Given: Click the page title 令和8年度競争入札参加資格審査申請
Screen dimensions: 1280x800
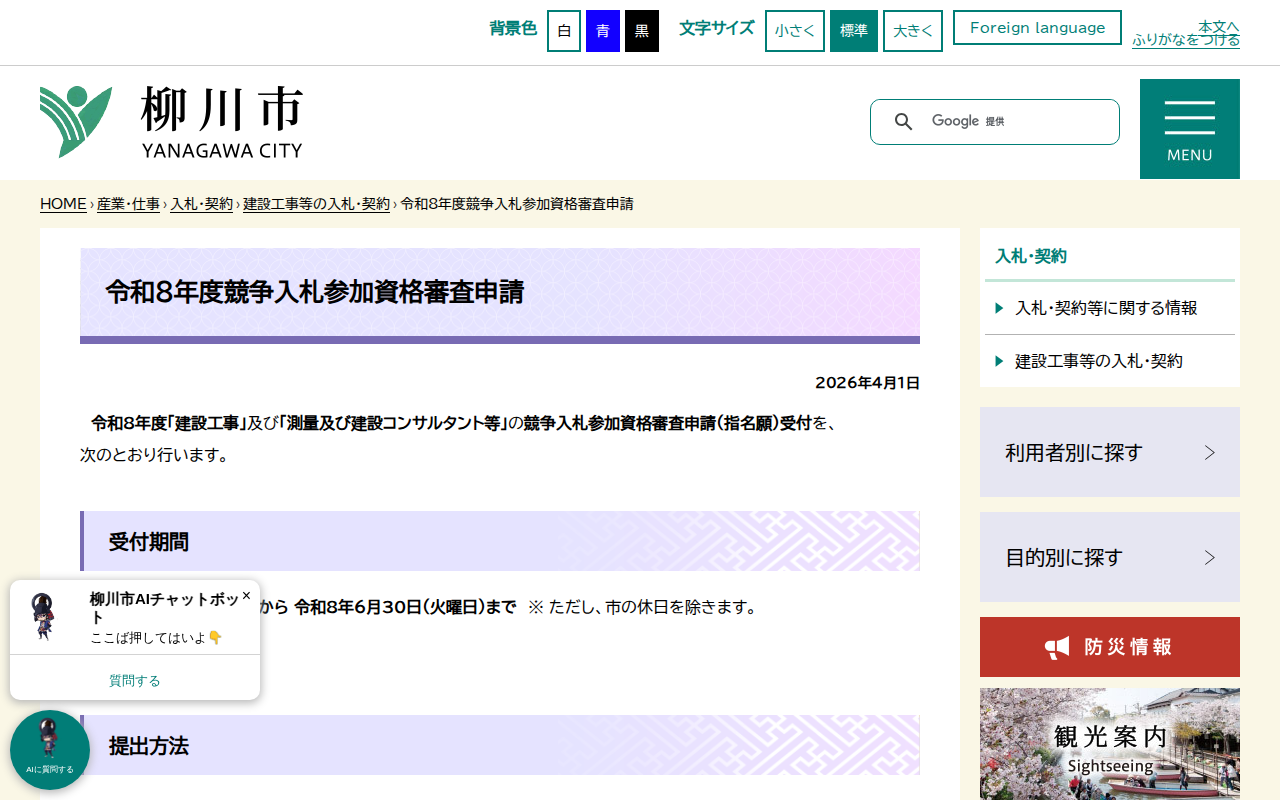Looking at the screenshot, I should click(315, 292).
